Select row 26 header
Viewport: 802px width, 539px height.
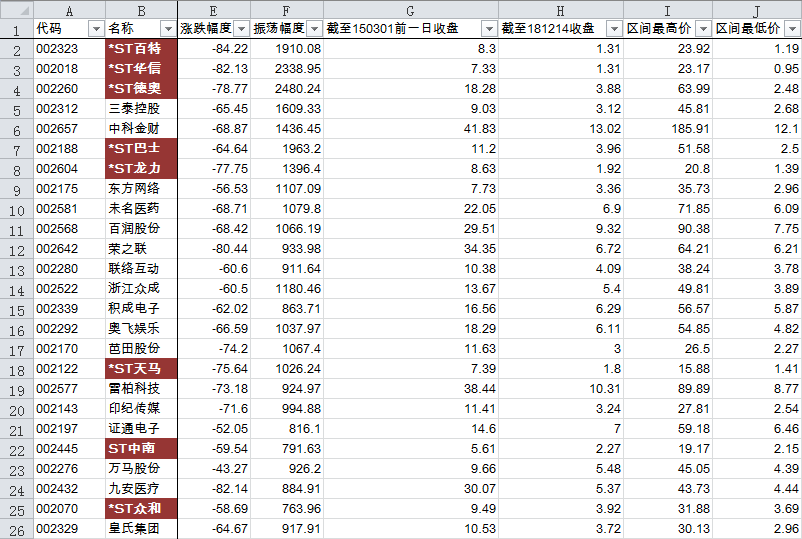point(17,530)
